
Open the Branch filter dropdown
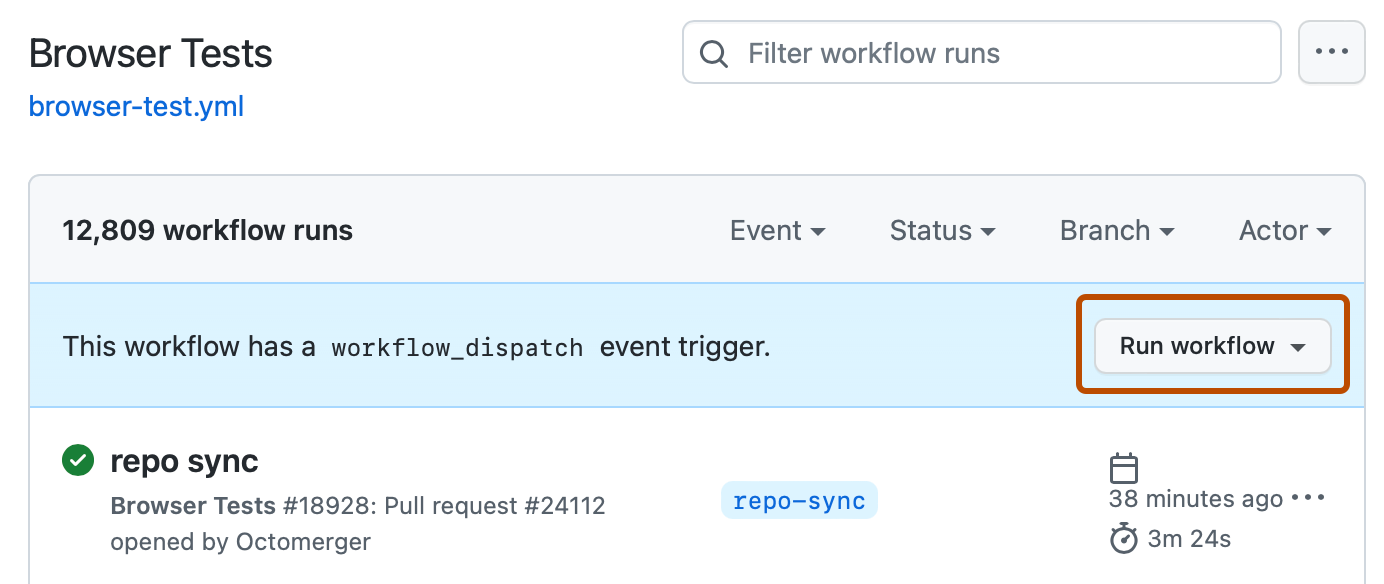(x=1116, y=230)
